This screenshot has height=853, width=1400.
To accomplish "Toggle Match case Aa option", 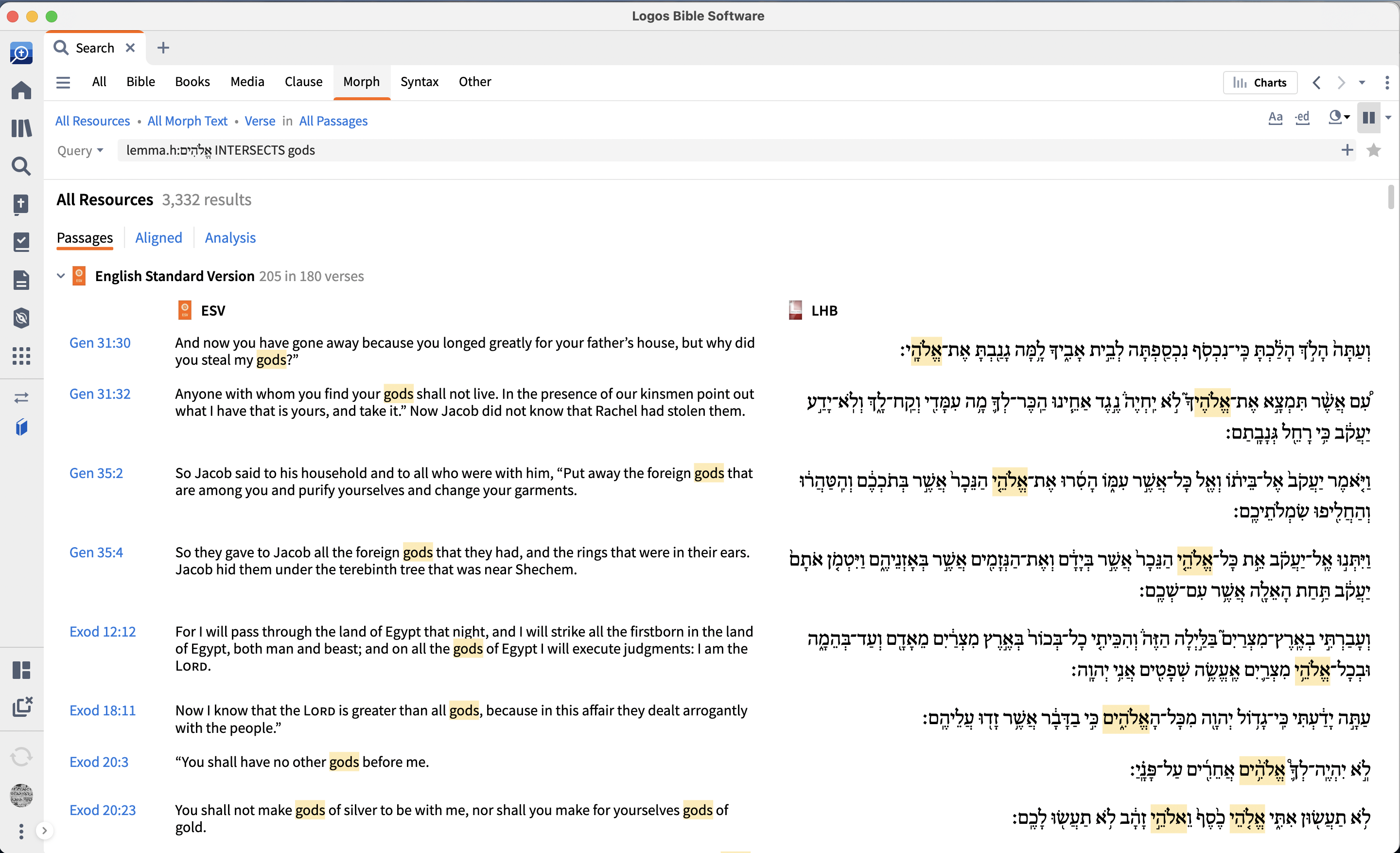I will [x=1276, y=118].
